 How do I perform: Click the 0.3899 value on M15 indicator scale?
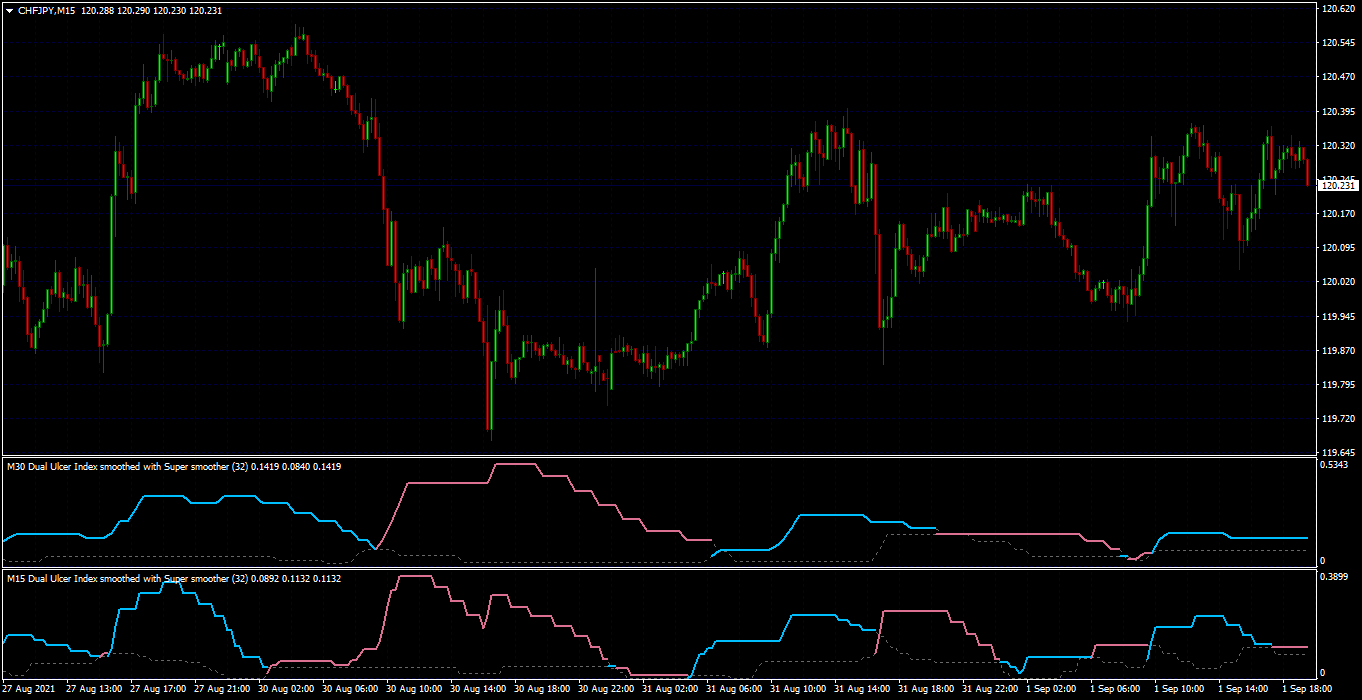click(x=1335, y=577)
